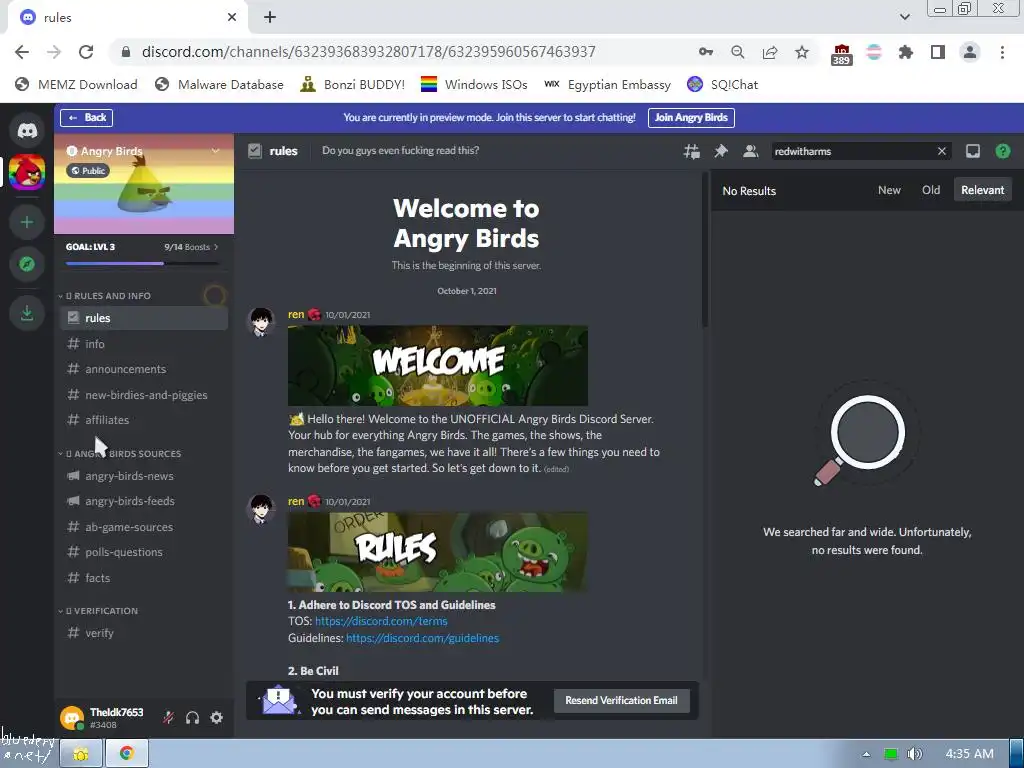Open Chrome profile avatar icon
1024x768 pixels.
tap(970, 52)
